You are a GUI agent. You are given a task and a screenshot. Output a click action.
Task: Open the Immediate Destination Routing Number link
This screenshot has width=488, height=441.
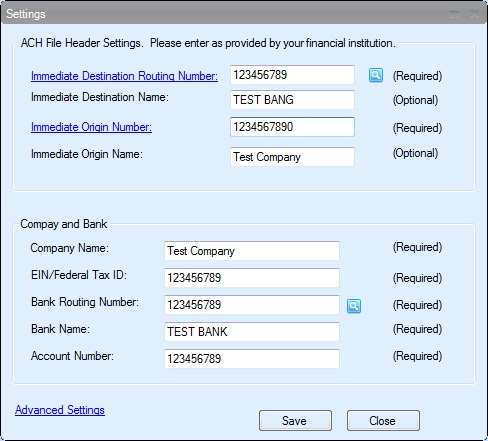click(124, 76)
